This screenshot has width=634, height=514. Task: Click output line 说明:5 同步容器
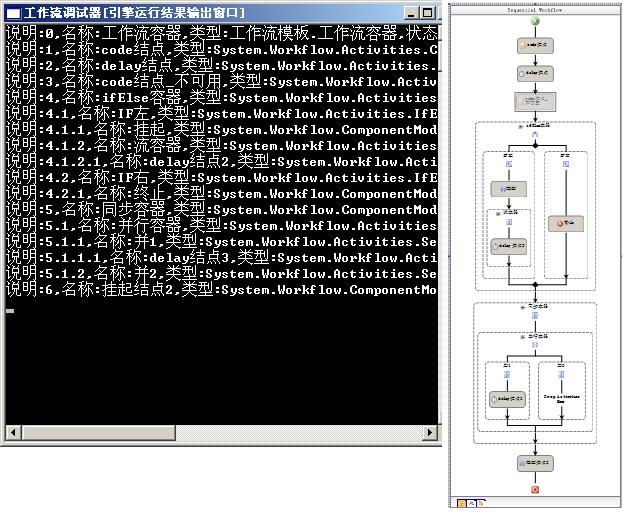click(x=222, y=210)
